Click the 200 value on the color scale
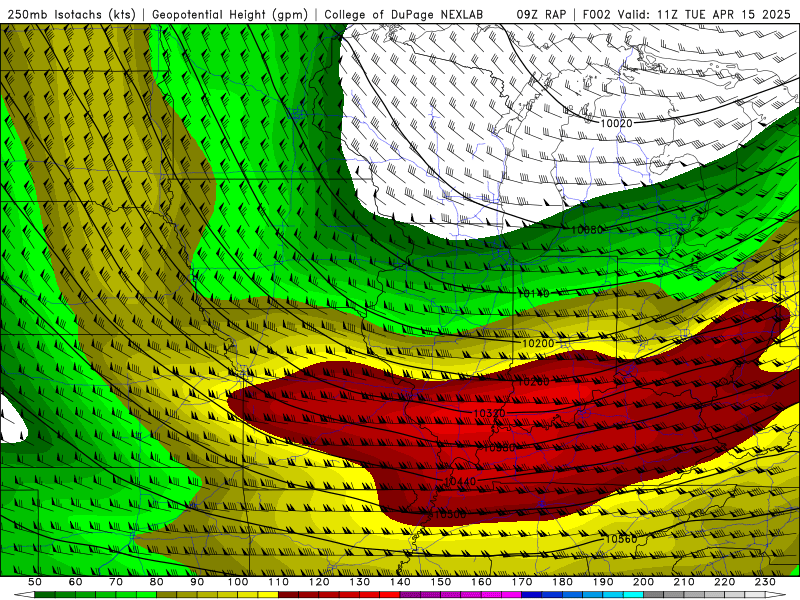 click(643, 582)
